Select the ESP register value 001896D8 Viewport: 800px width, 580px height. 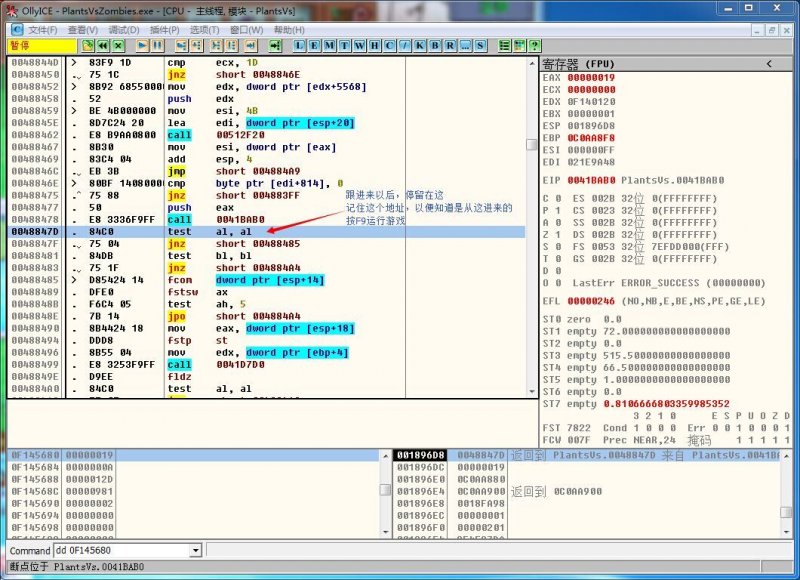pos(591,125)
